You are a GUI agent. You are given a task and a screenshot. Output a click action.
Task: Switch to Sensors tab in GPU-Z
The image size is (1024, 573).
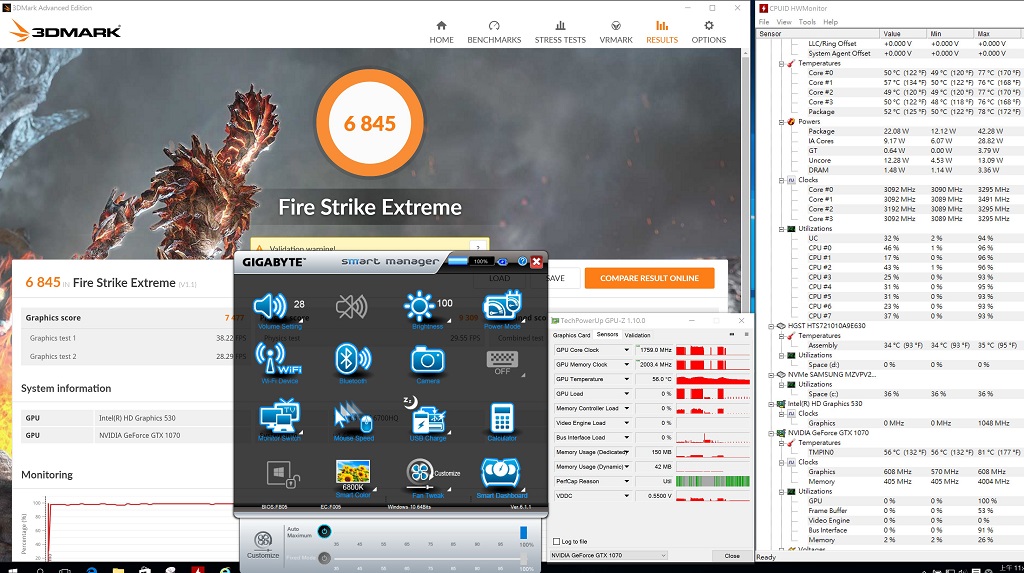pyautogui.click(x=607, y=335)
